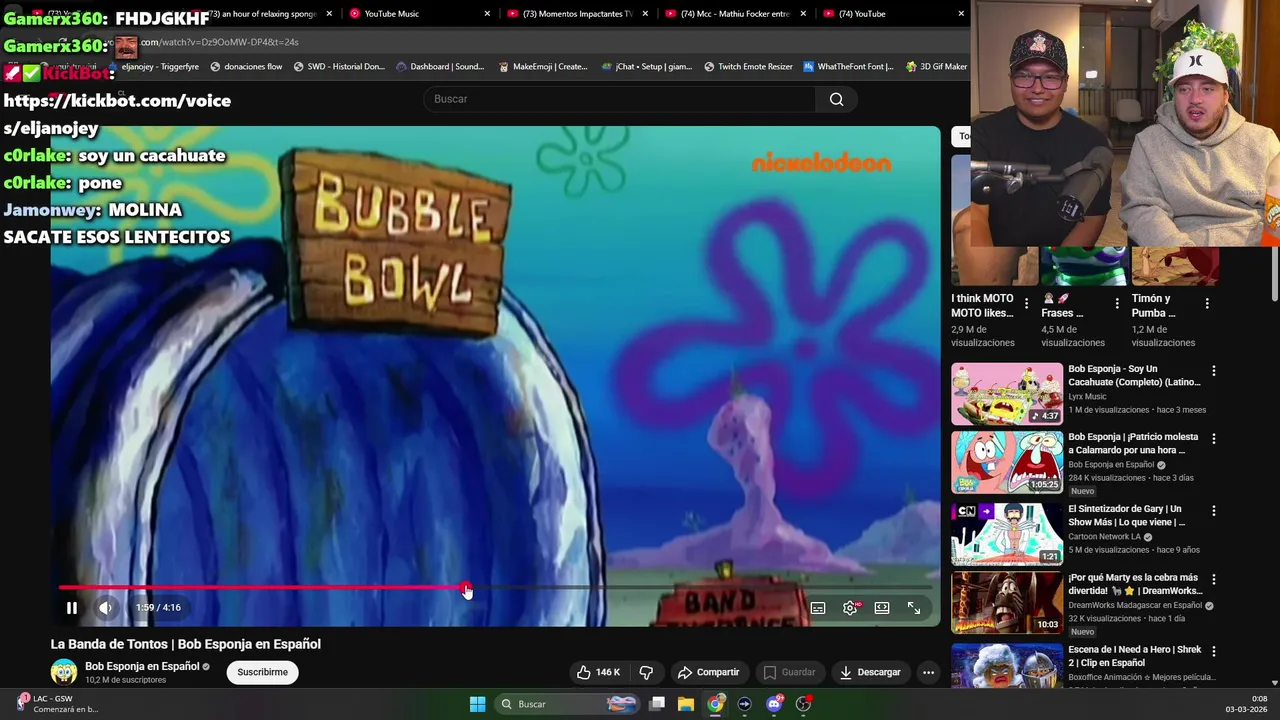Open the jChat Setup bookmark
The height and width of the screenshot is (720, 1280).
pyautogui.click(x=647, y=67)
